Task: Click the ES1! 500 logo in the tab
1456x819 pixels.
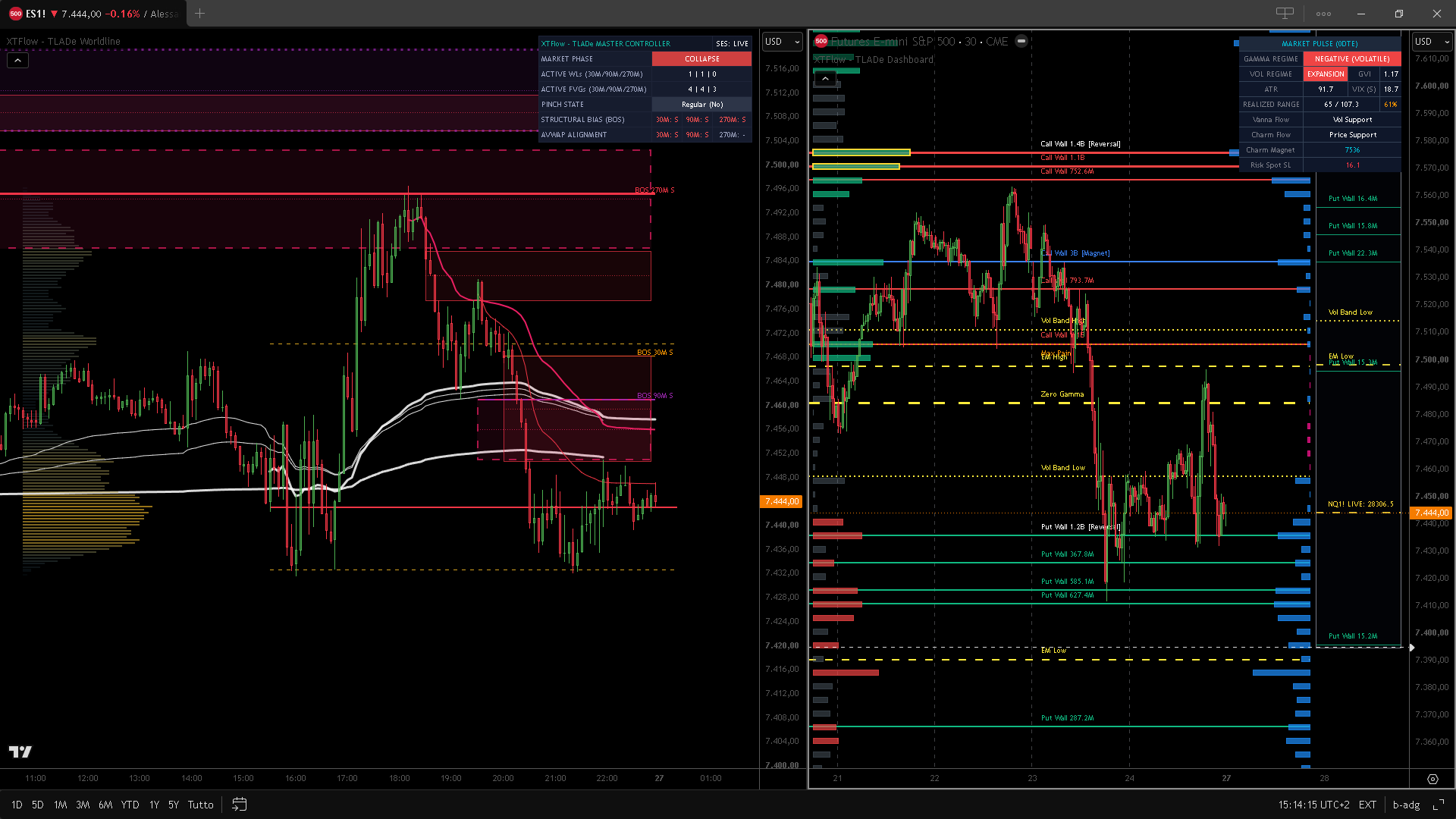Action: pos(15,14)
